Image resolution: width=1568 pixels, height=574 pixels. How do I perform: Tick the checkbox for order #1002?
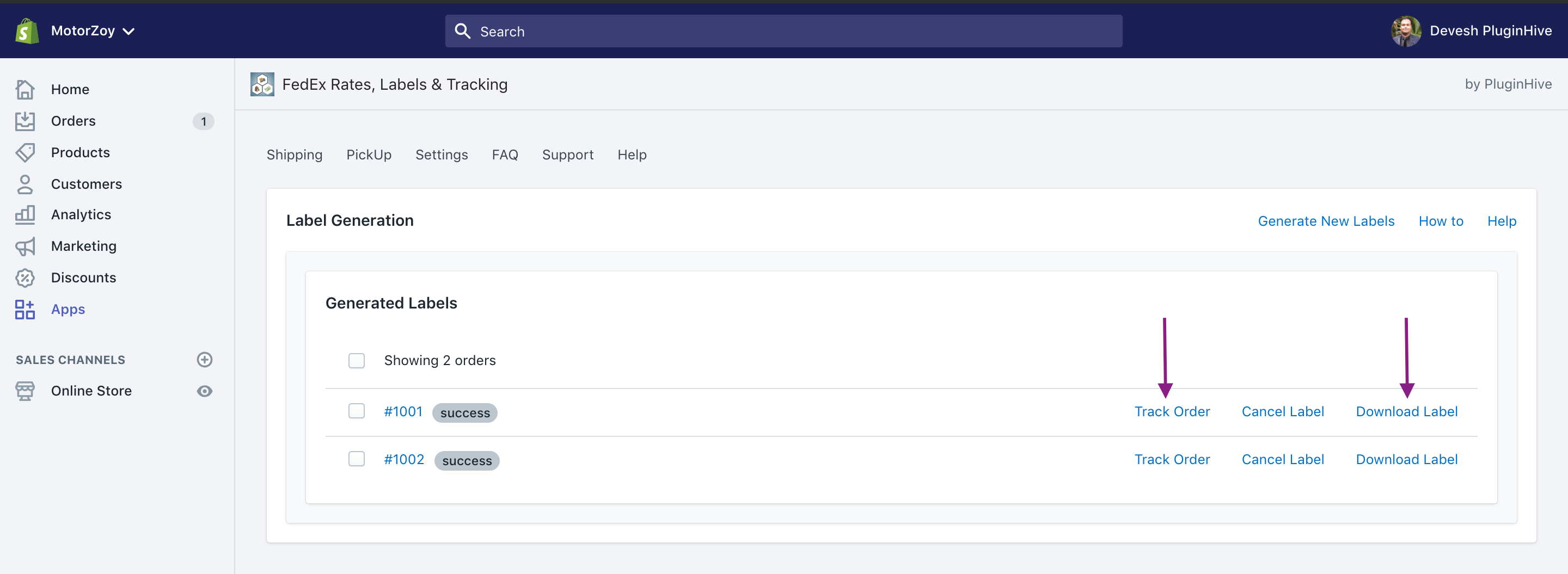point(357,459)
